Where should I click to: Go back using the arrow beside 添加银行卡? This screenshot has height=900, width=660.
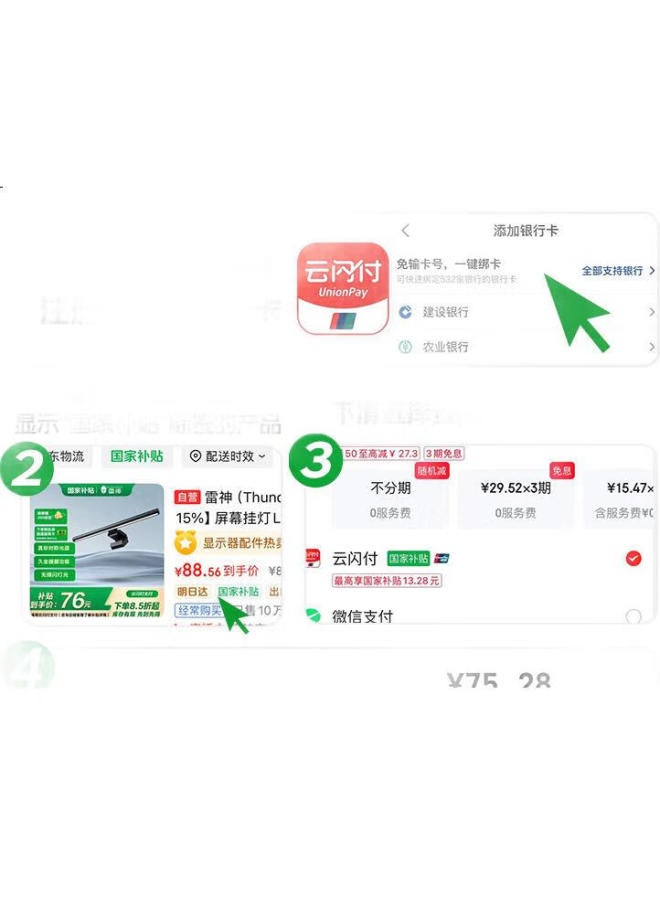(x=406, y=231)
